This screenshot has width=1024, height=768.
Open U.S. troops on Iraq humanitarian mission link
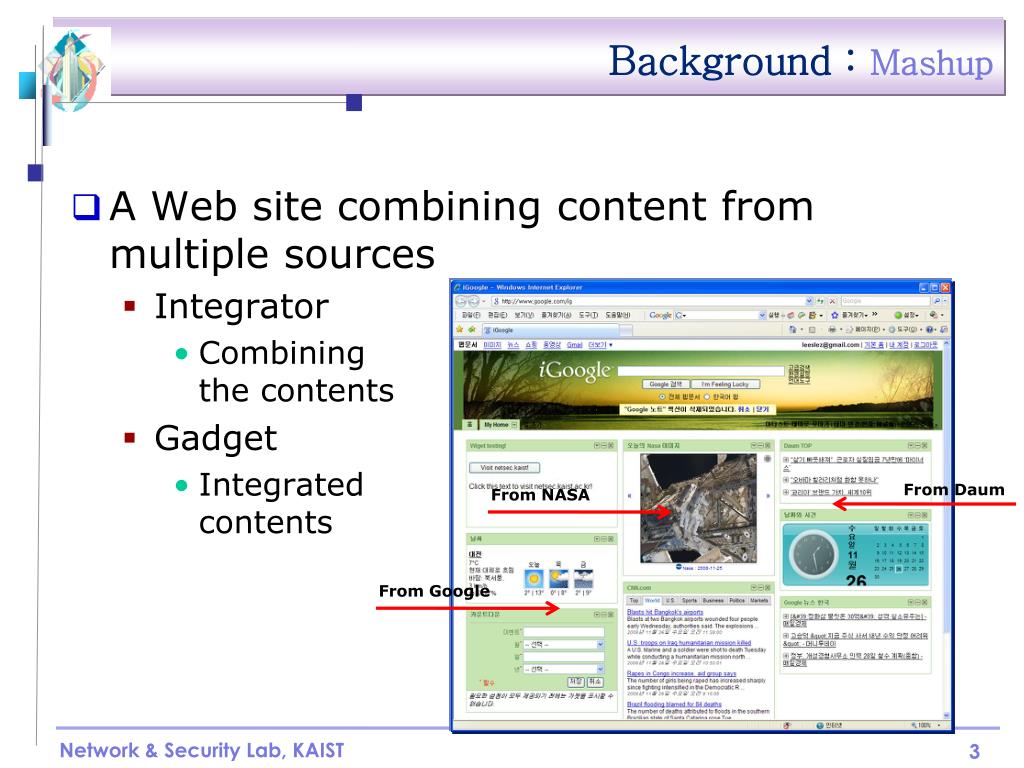point(688,643)
